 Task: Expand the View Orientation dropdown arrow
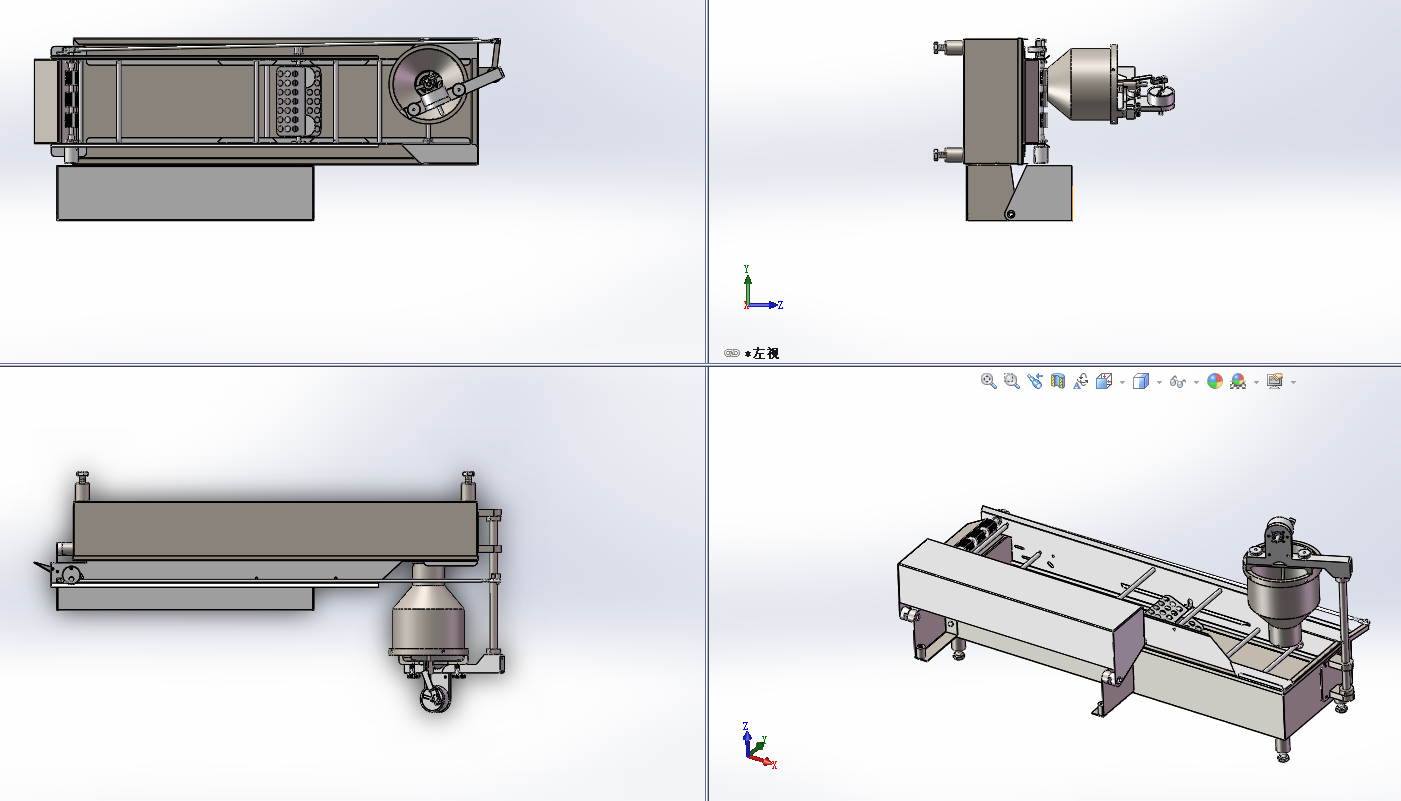(1122, 382)
